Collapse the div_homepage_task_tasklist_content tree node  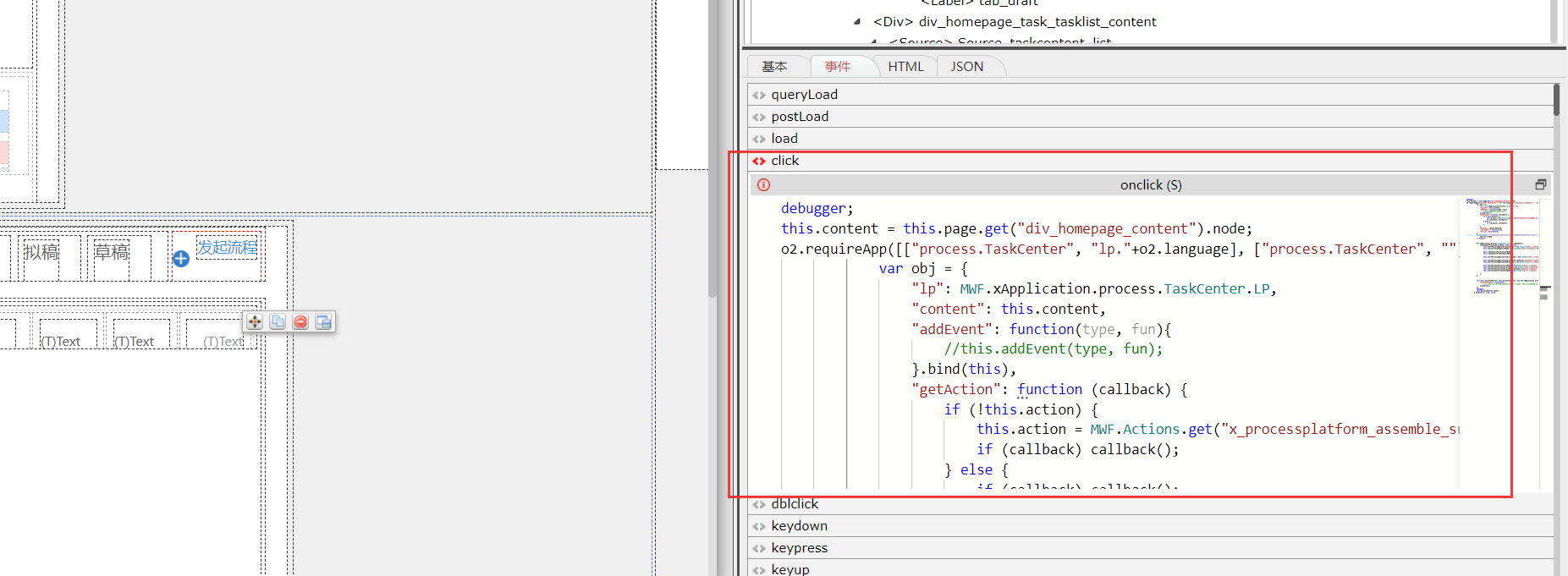pos(857,22)
